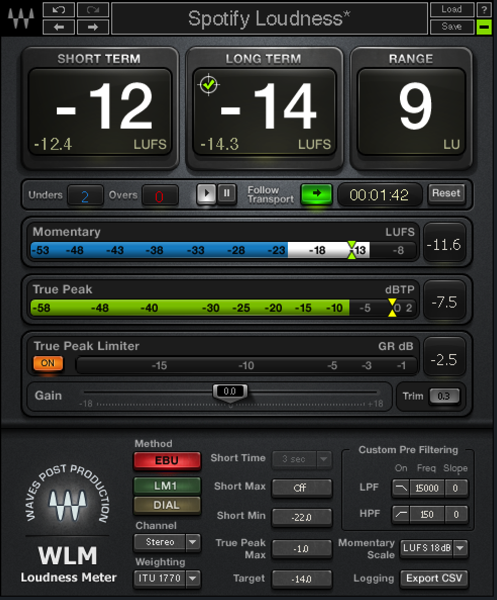The width and height of the screenshot is (497, 600).
Task: Click the Unders counter showing 2
Action: [85, 196]
